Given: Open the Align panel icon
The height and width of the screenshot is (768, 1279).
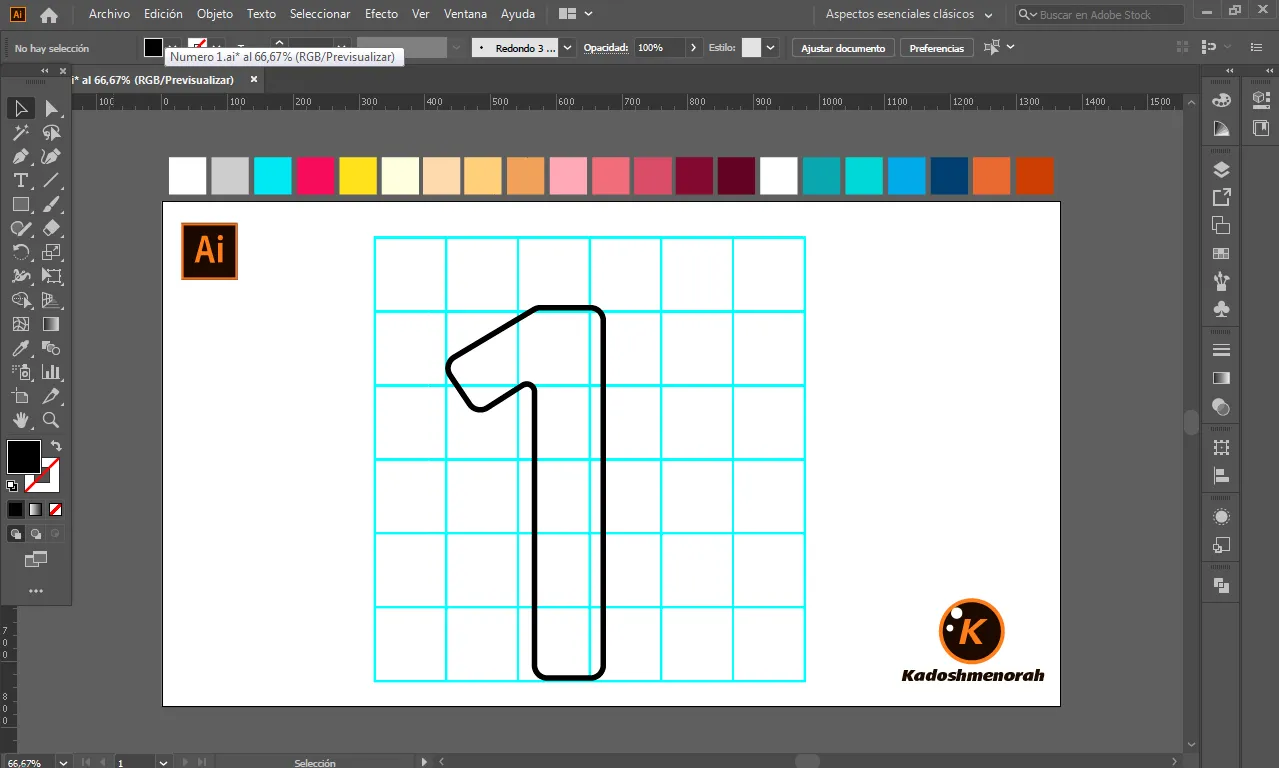Looking at the screenshot, I should pyautogui.click(x=1221, y=475).
